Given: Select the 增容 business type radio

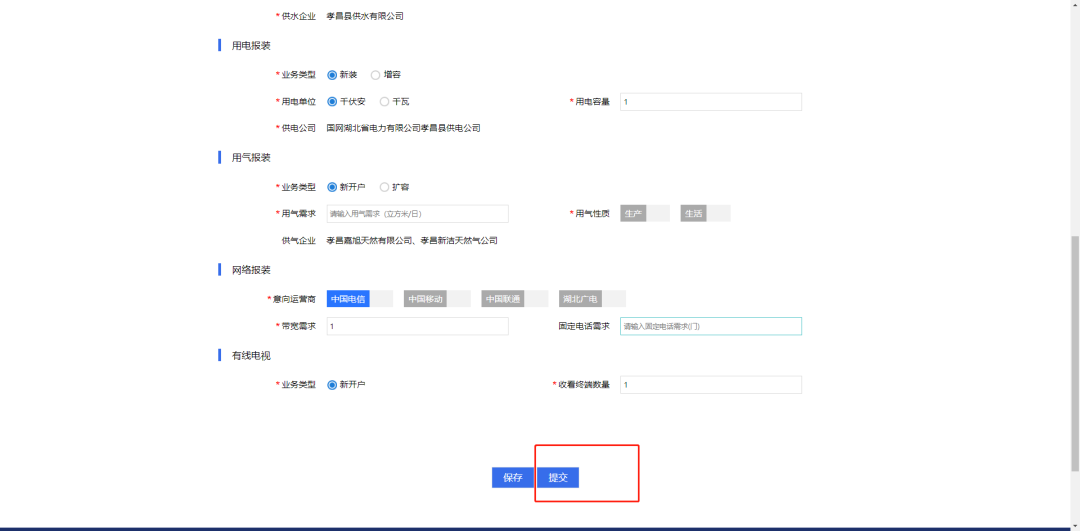Looking at the screenshot, I should coord(375,75).
